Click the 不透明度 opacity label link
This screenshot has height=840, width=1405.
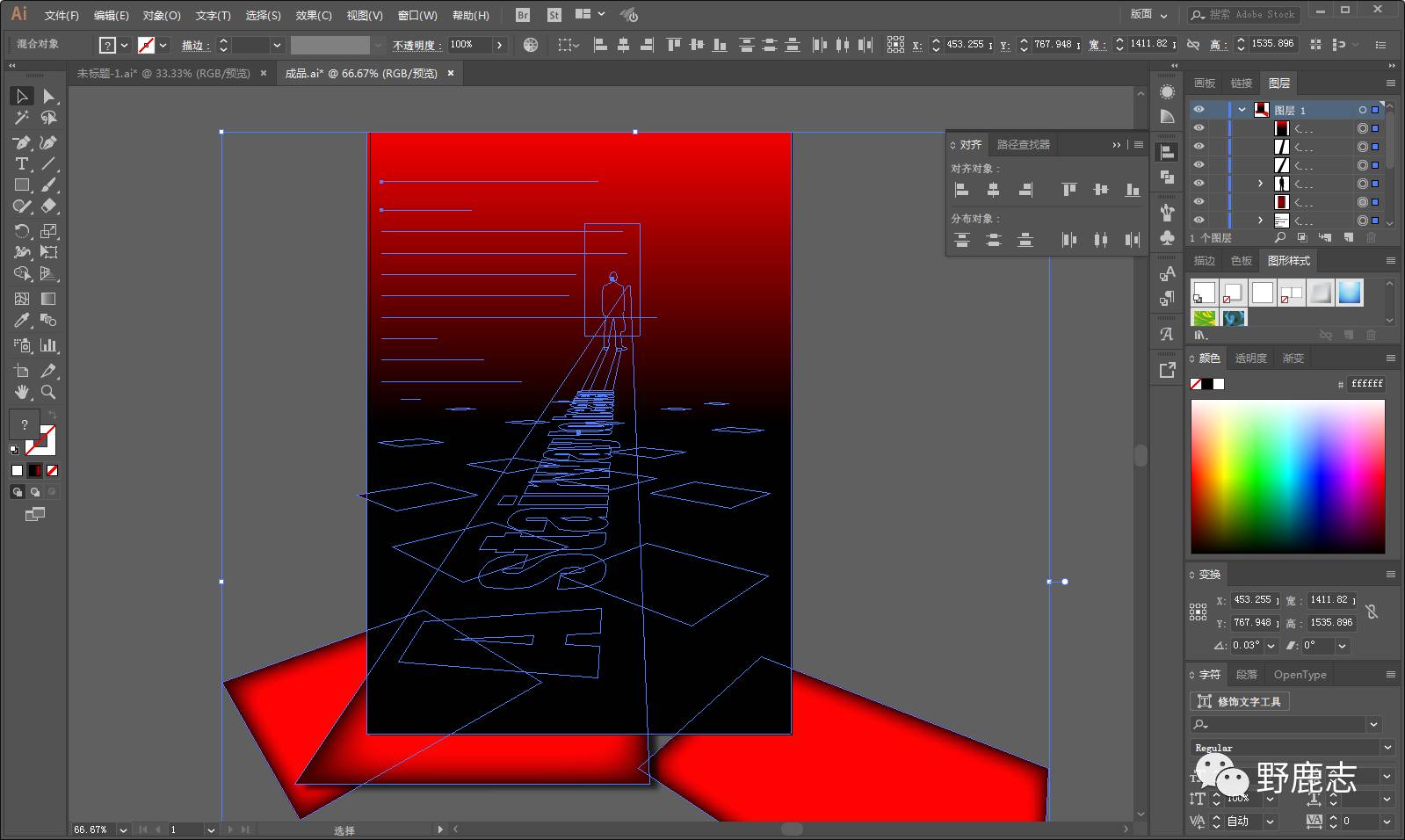click(414, 45)
